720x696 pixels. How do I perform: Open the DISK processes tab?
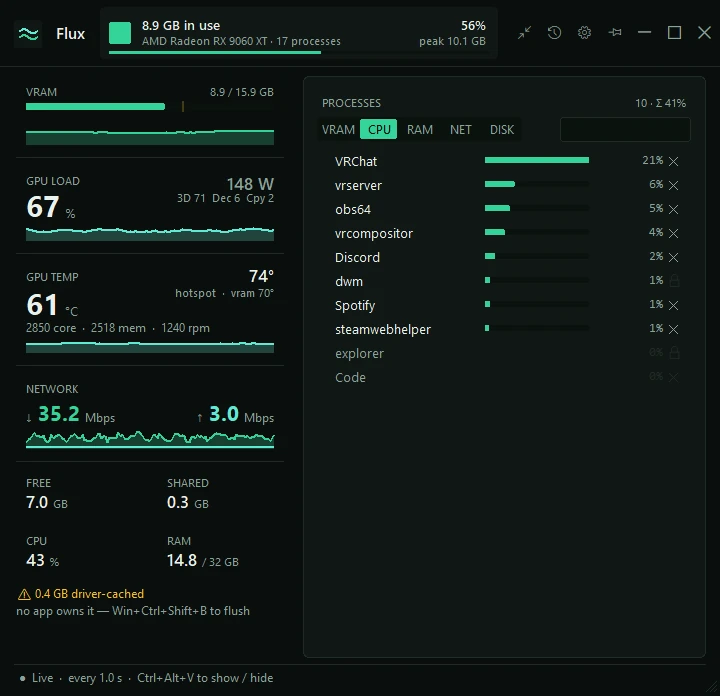point(502,129)
